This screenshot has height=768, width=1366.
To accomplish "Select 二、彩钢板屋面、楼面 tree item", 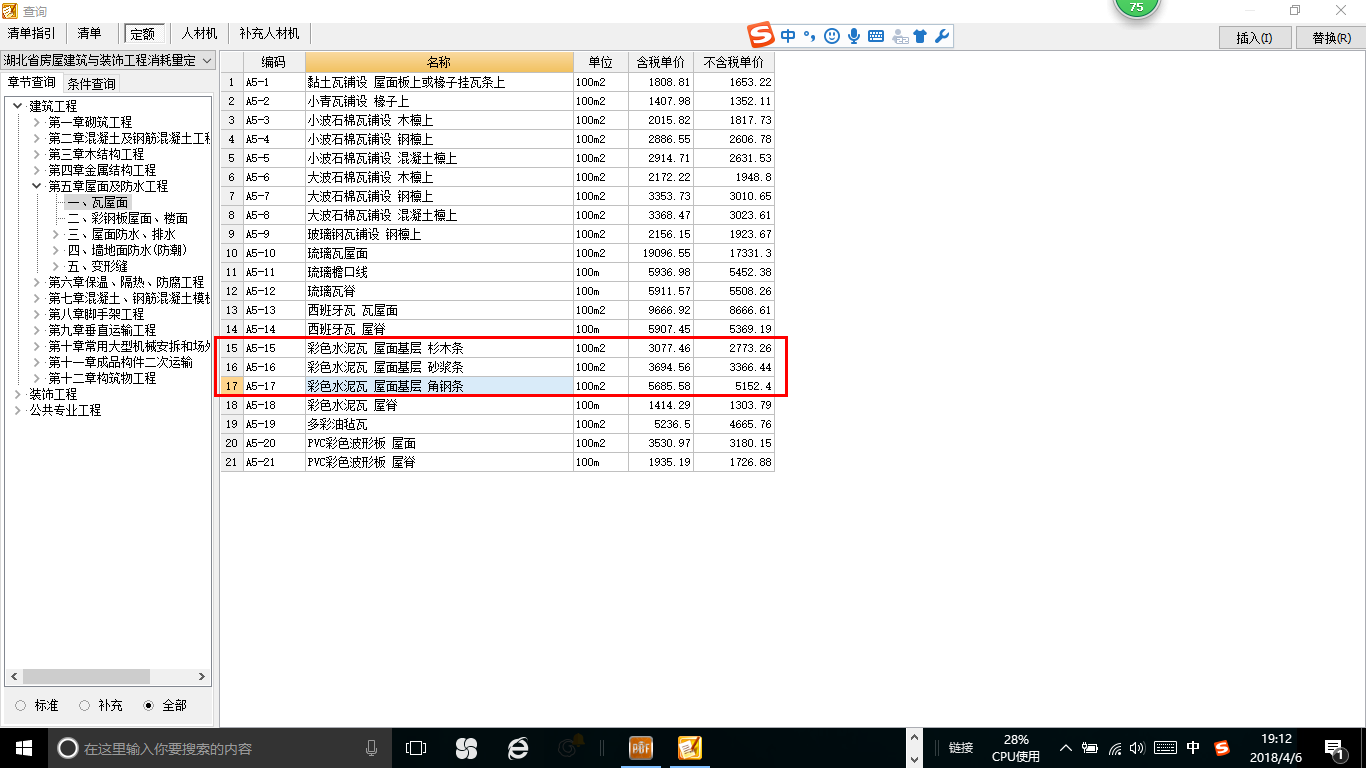I will pyautogui.click(x=127, y=218).
